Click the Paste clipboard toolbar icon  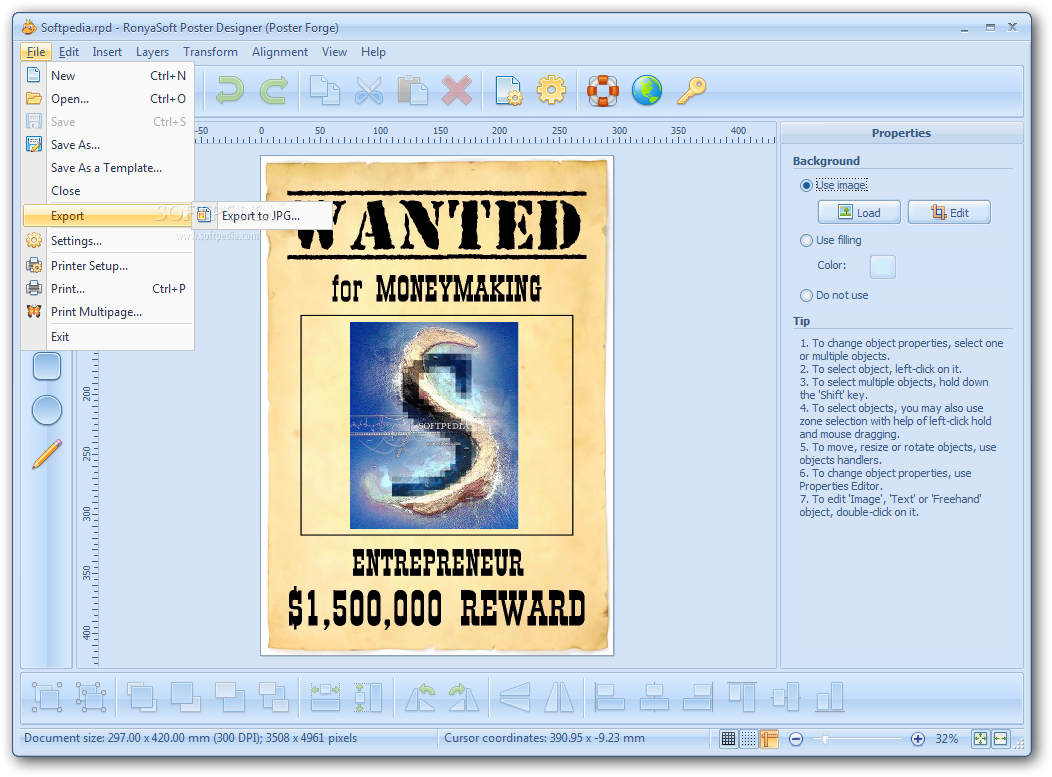(413, 90)
